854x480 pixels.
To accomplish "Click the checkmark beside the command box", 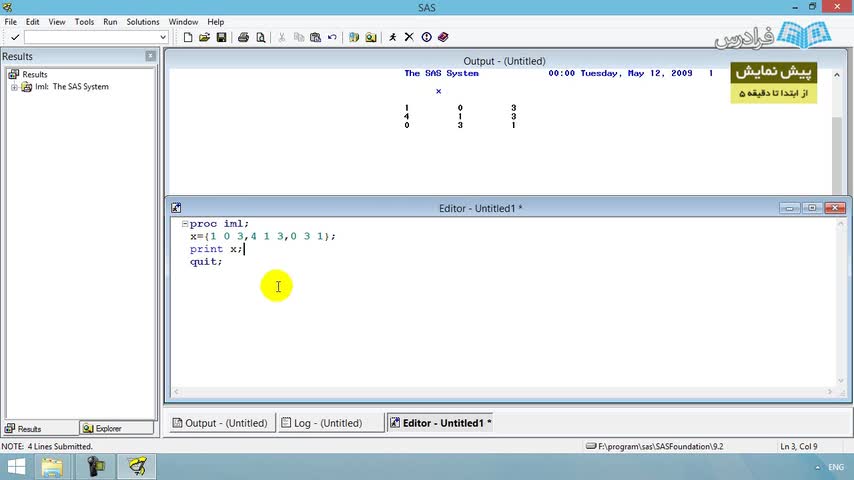I will [15, 37].
